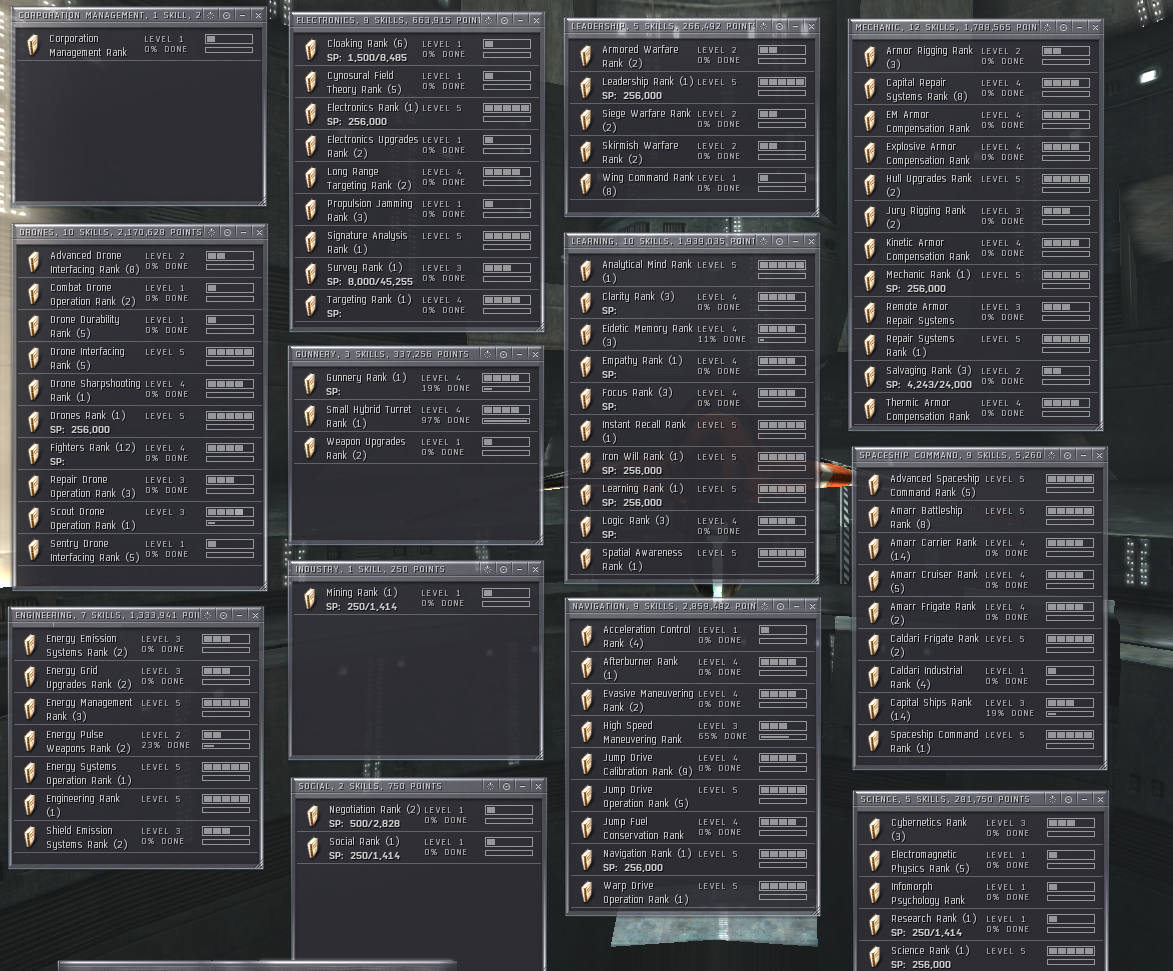Select the Drone Sharpshooting Rank (1) skill

(x=140, y=390)
